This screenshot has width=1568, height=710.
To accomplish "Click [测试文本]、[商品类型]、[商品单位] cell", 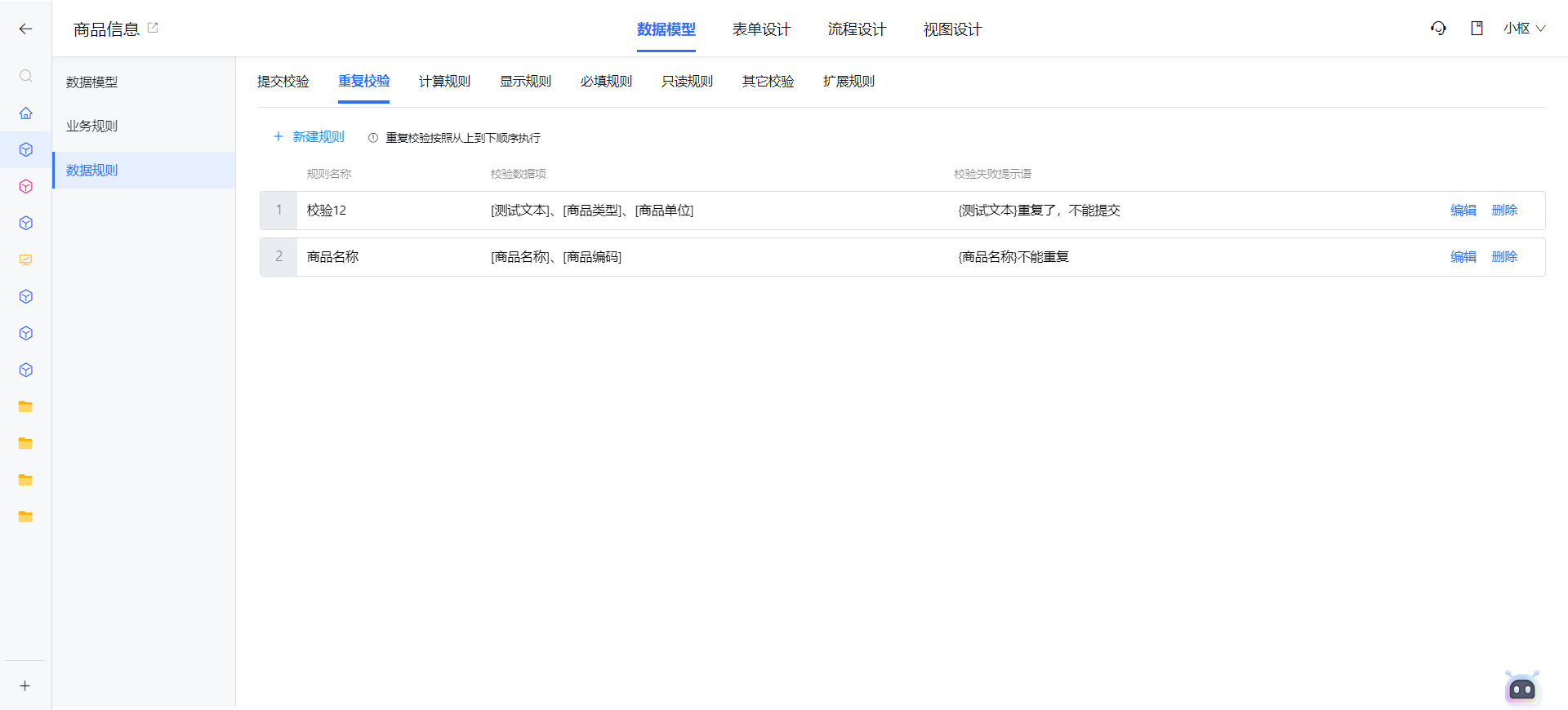I will [x=592, y=211].
